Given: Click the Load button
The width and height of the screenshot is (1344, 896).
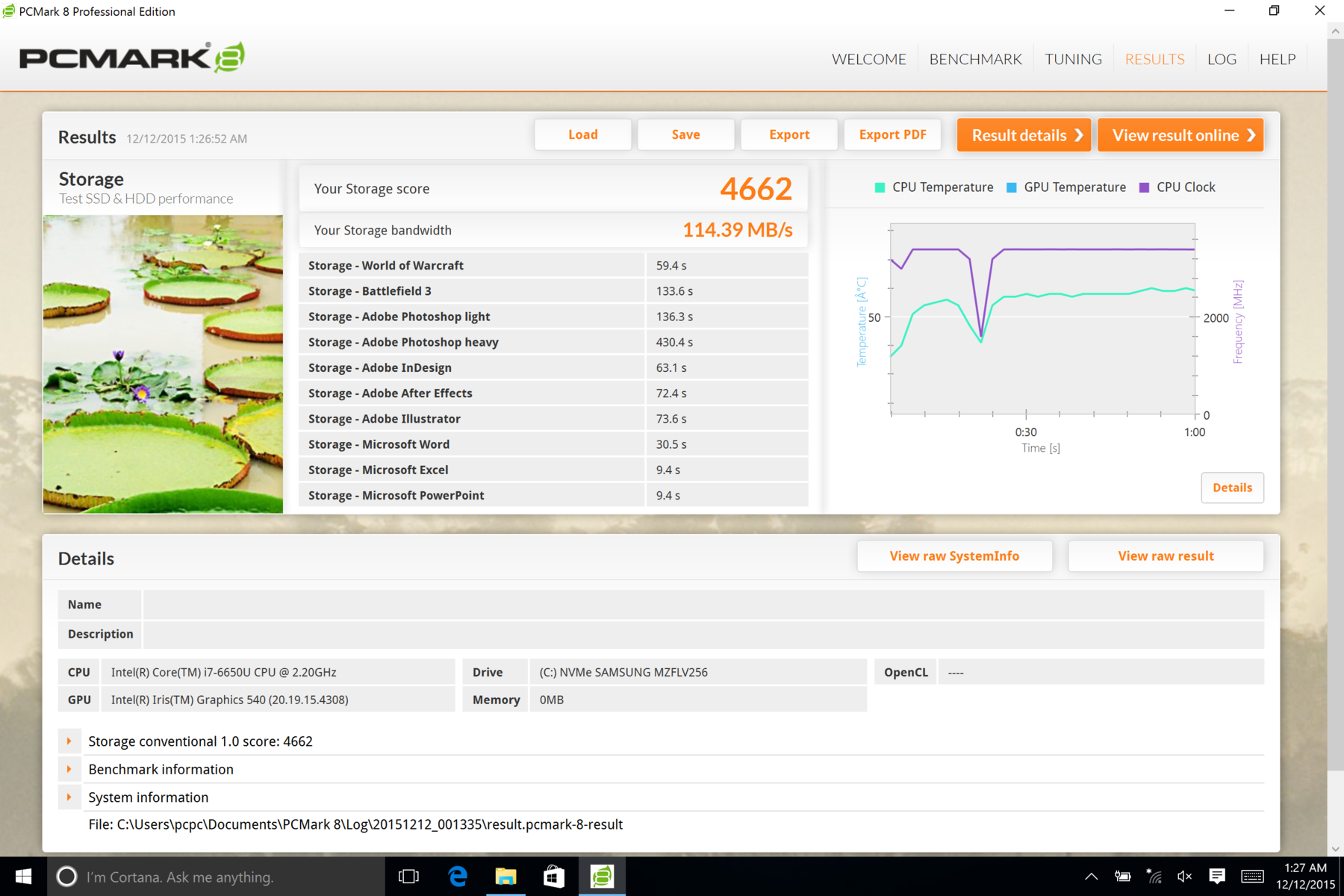Looking at the screenshot, I should pos(582,134).
